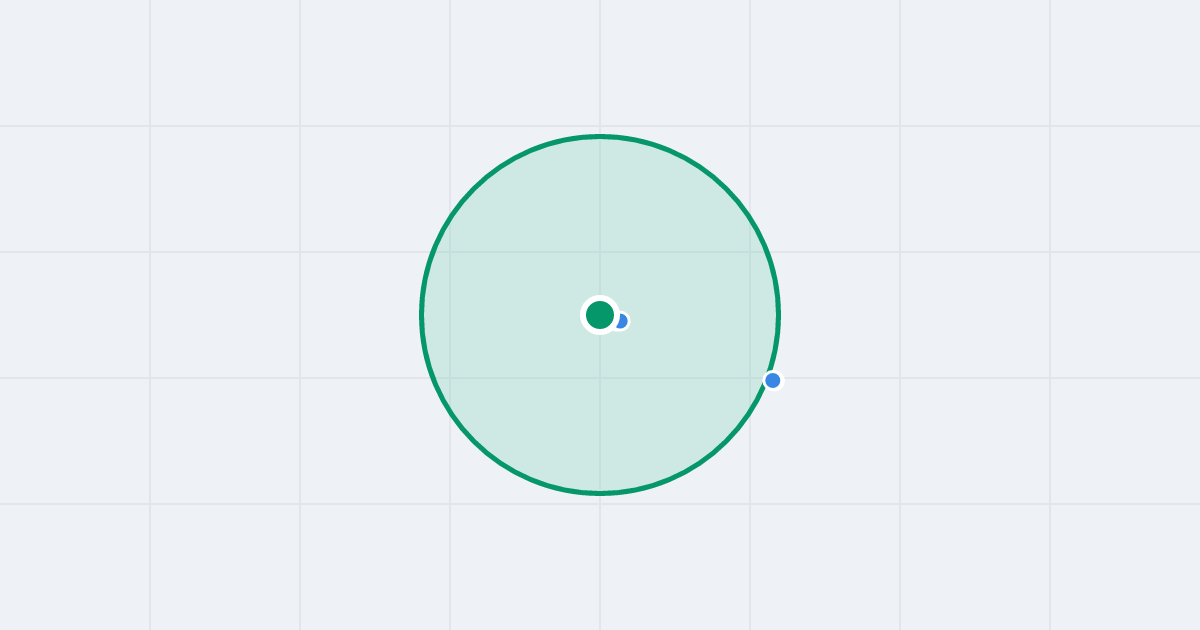Screen dimensions: 1200x630
Task: Click the blank canvas above the circle
Action: point(600,63)
